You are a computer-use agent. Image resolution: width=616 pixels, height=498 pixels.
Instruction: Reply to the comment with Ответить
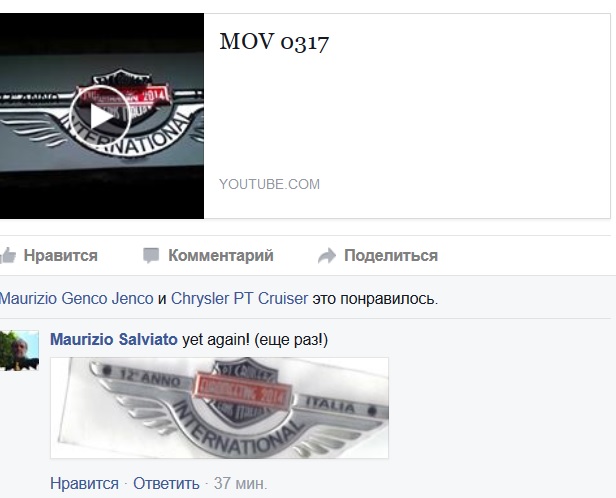(166, 483)
